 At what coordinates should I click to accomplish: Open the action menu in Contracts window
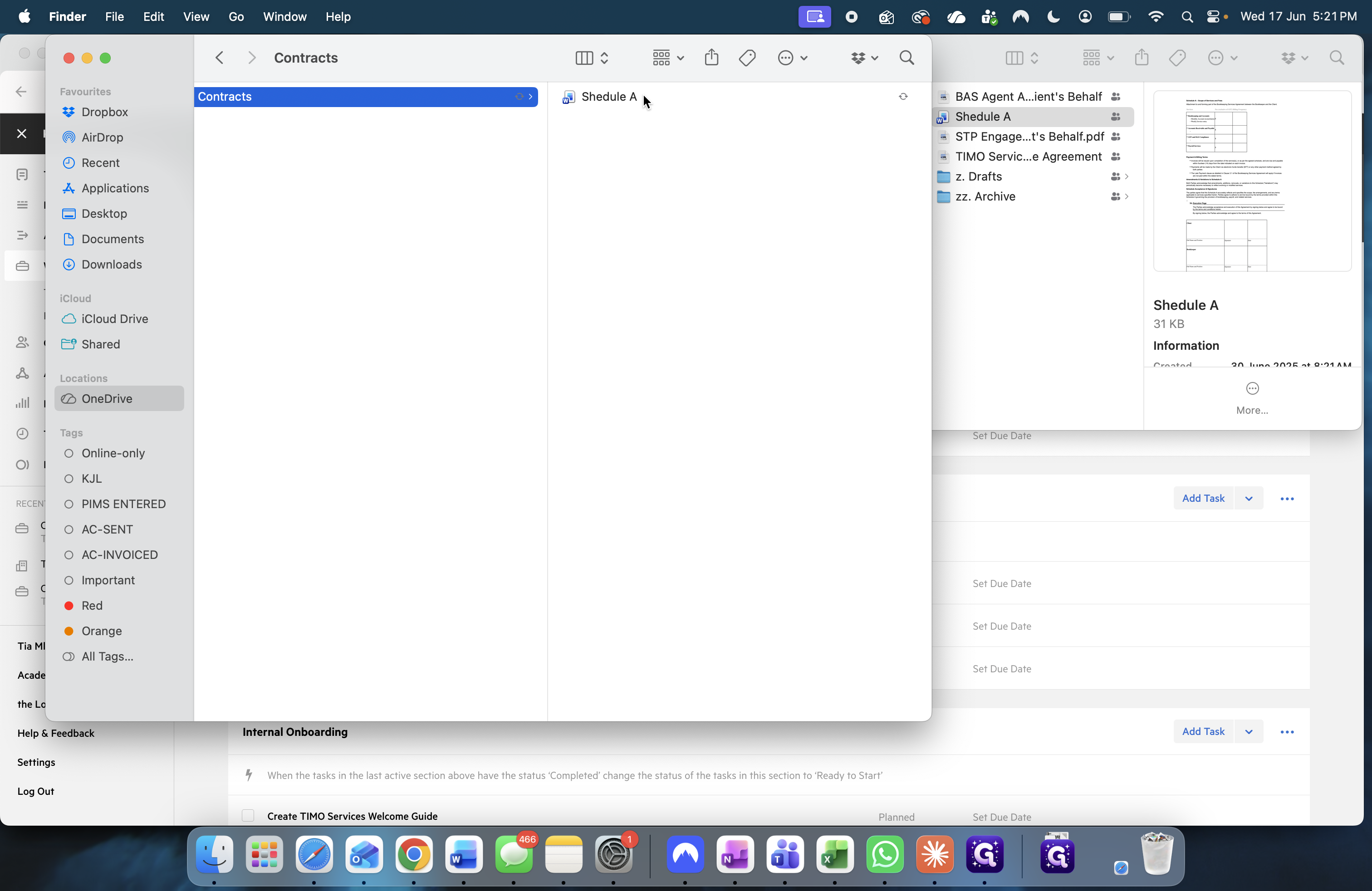click(x=792, y=58)
